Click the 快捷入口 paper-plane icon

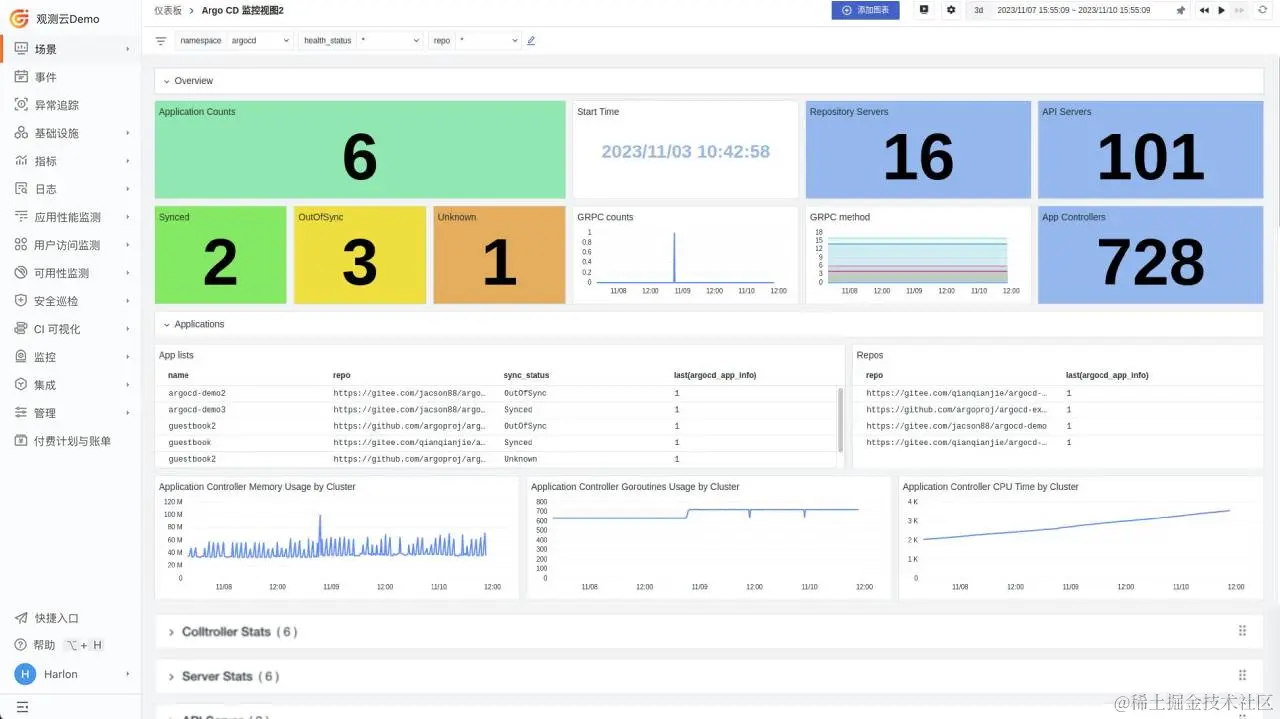[21, 618]
